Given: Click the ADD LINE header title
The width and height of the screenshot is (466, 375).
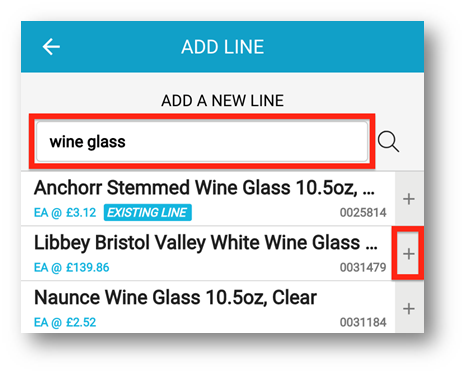Looking at the screenshot, I should (223, 47).
